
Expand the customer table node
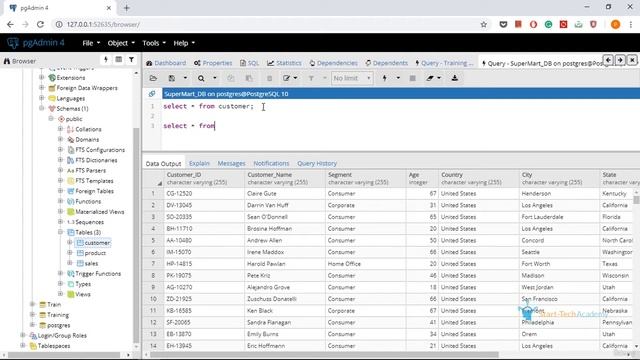70,242
